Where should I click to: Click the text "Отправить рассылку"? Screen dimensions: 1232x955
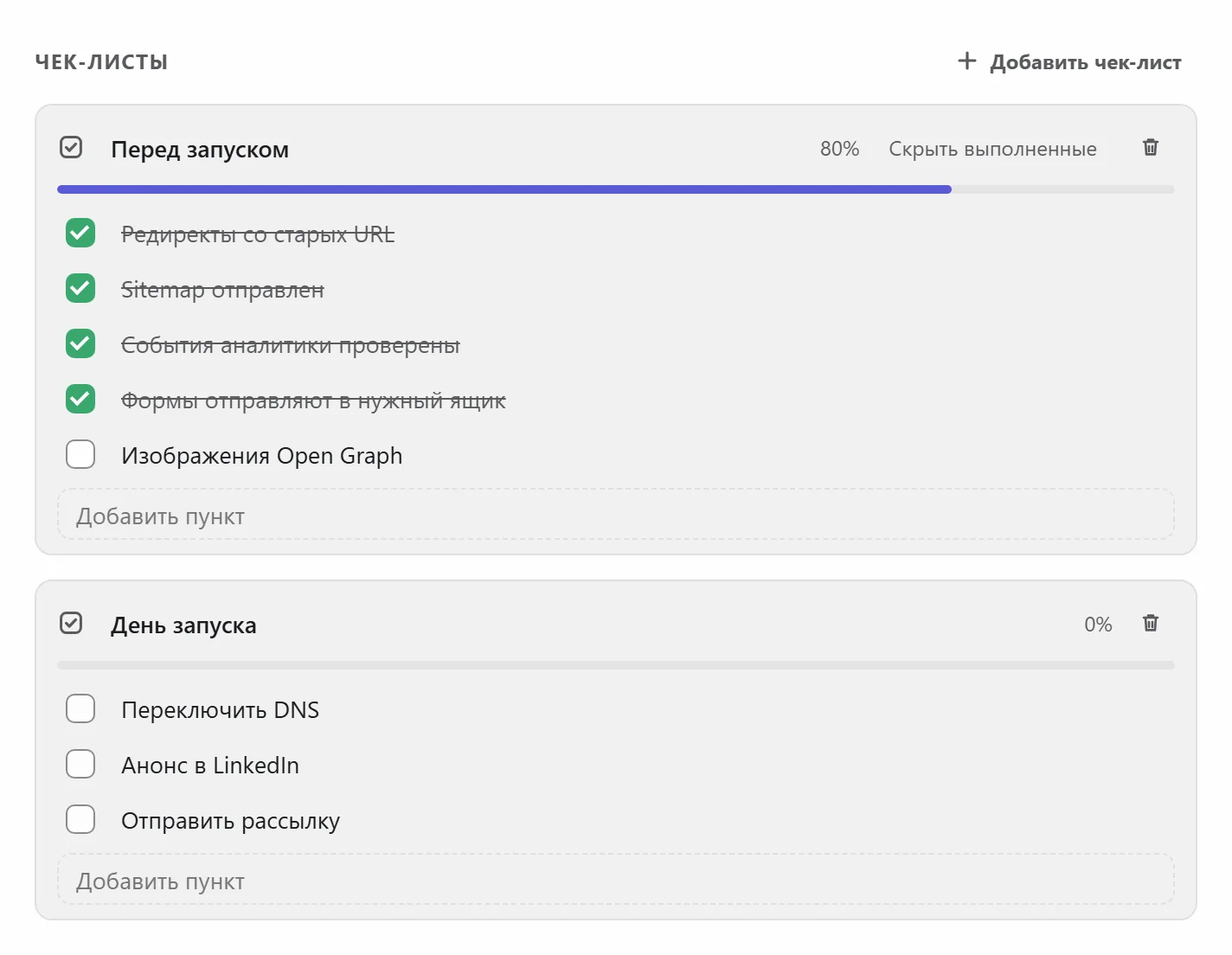[x=230, y=821]
